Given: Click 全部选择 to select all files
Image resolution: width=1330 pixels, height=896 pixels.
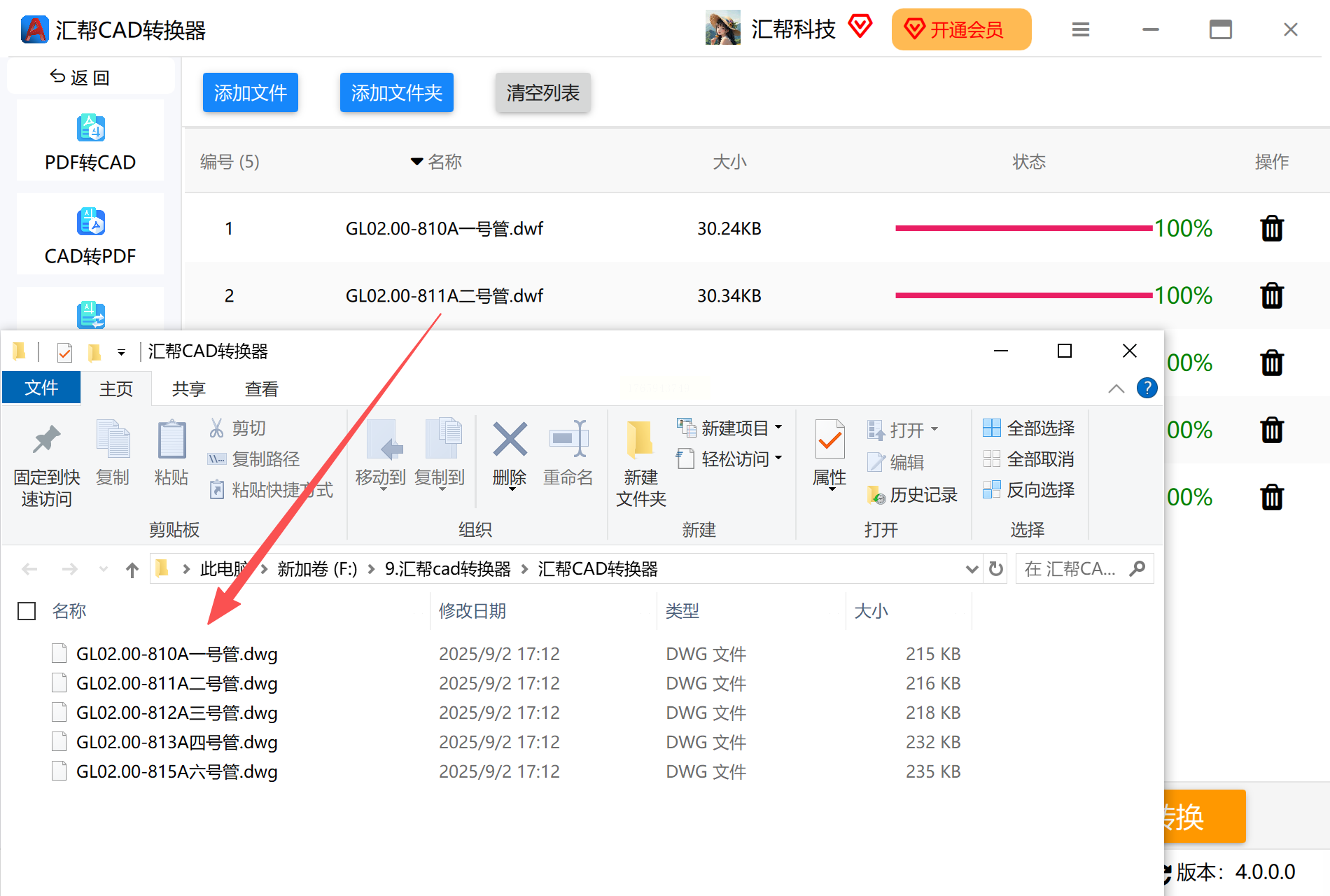Looking at the screenshot, I should coord(1029,428).
